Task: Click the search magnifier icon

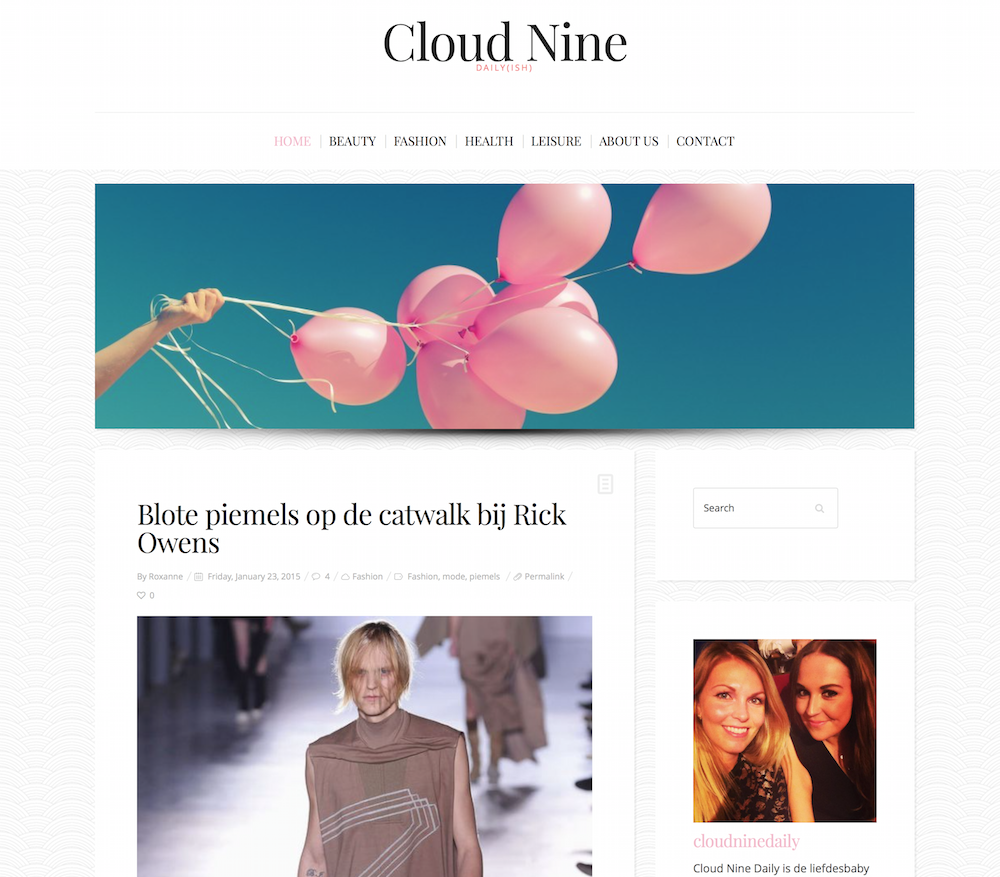Action: tap(820, 508)
